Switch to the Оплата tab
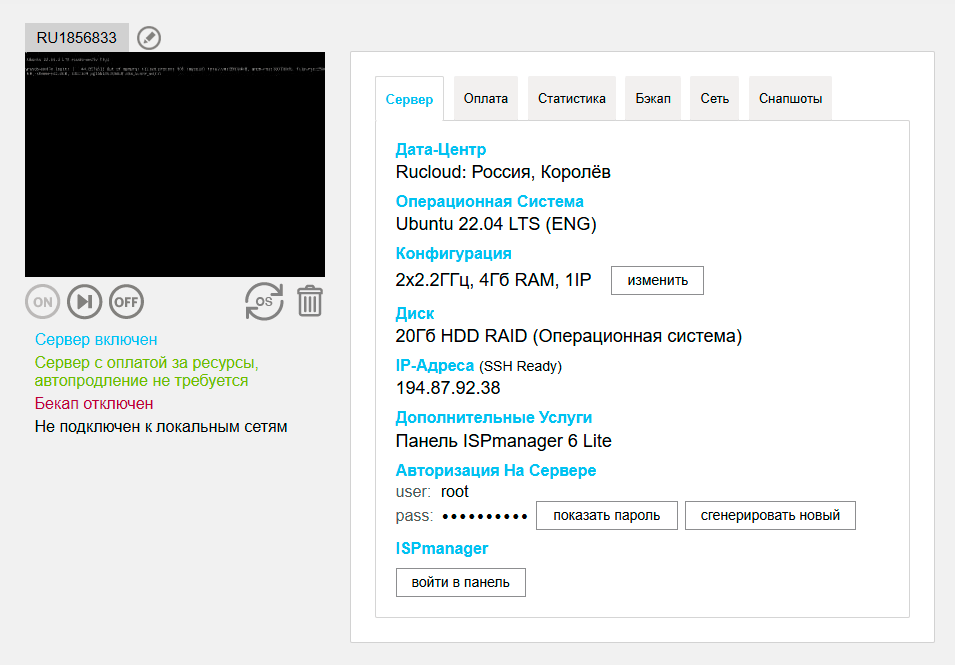The height and width of the screenshot is (665, 955). coord(485,97)
